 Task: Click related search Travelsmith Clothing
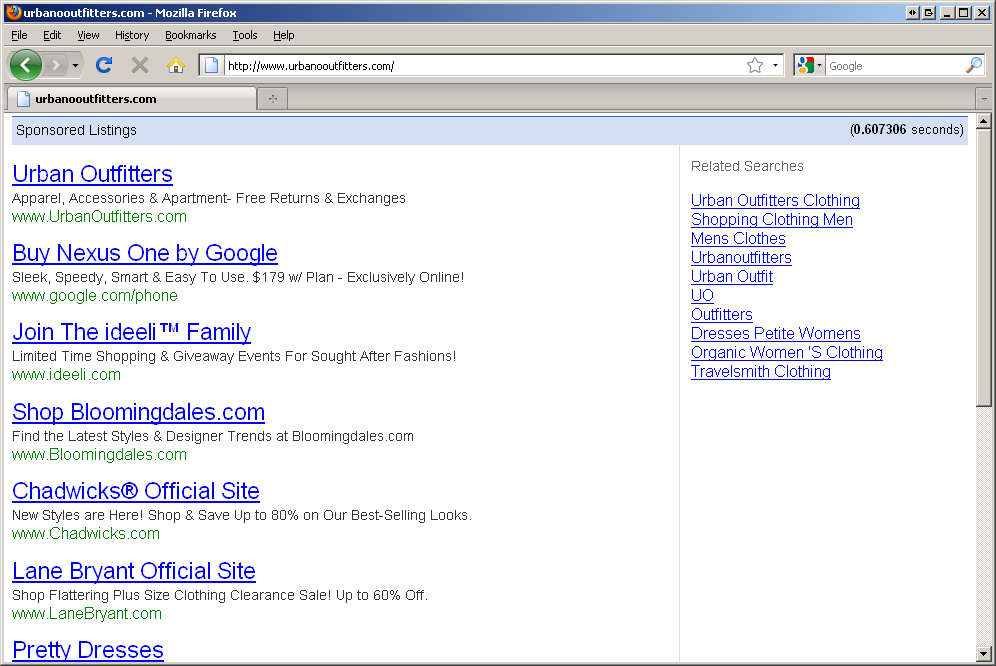pyautogui.click(x=760, y=372)
